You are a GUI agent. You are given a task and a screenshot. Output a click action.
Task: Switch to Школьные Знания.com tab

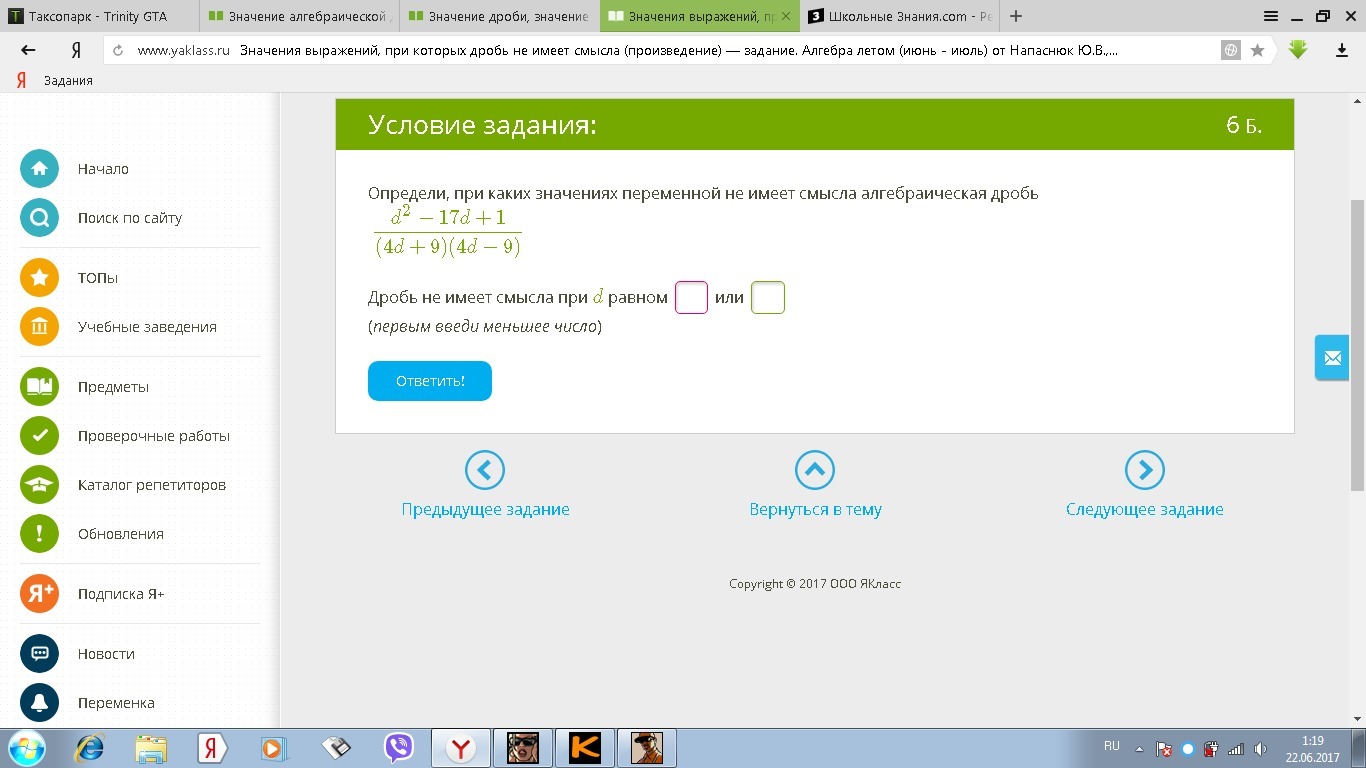[900, 16]
